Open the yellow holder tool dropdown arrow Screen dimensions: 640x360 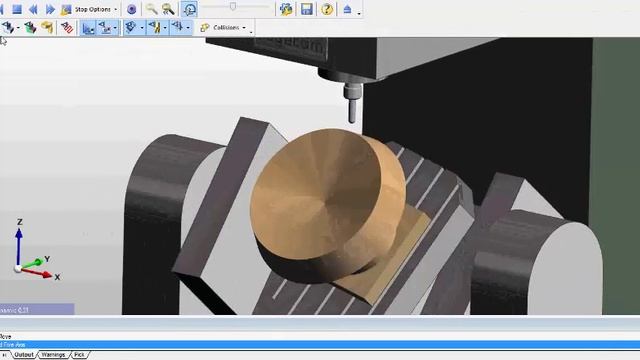tap(165, 28)
